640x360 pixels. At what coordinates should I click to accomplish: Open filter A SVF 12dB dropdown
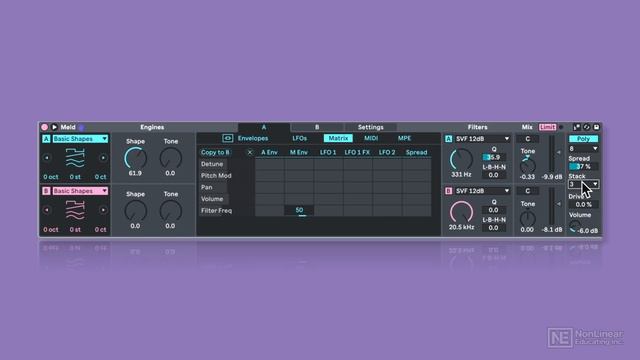click(x=482, y=139)
